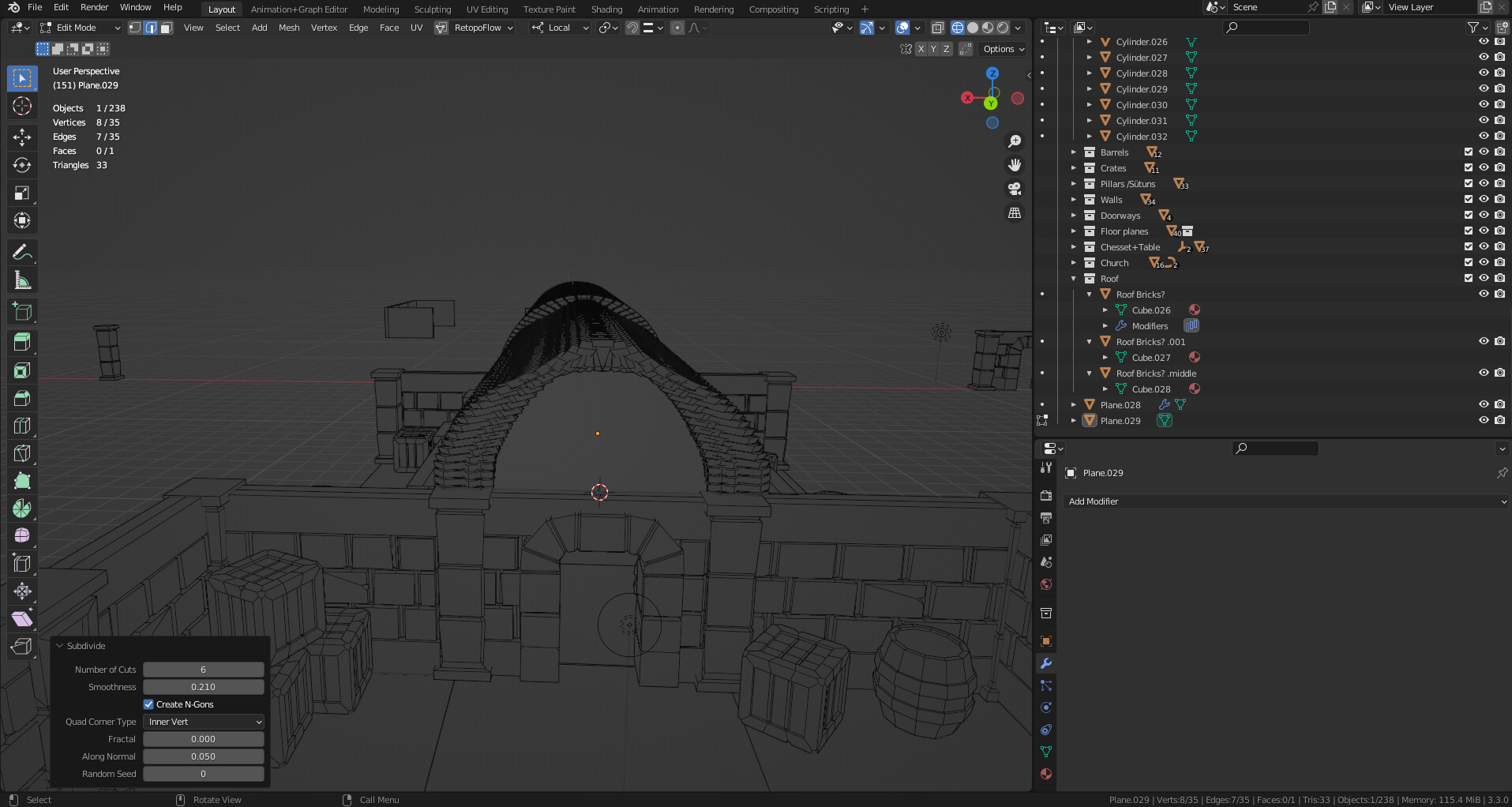Adjust the Smoothness slider field
This screenshot has height=807, width=1512.
click(203, 687)
